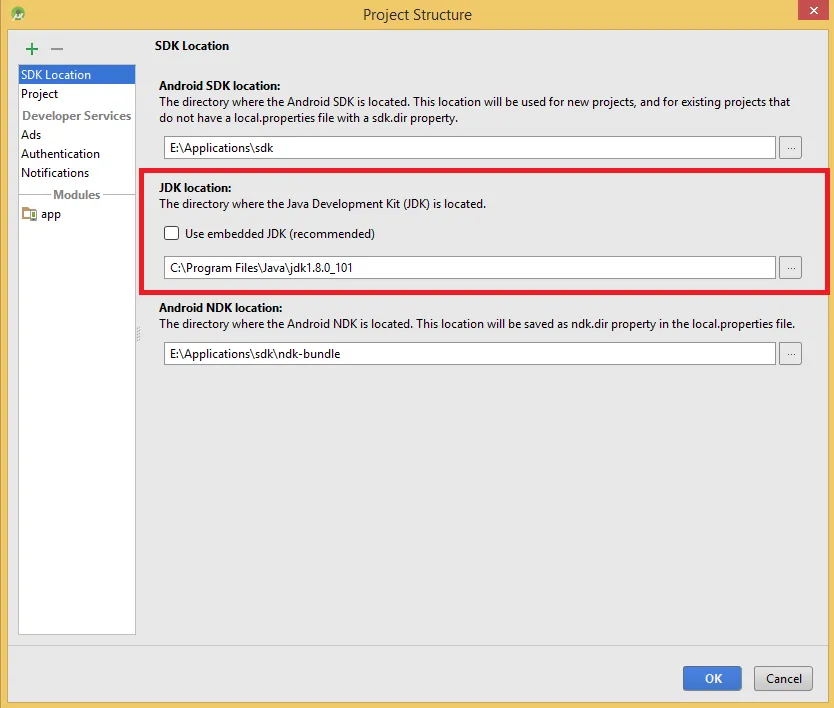Select SDK Location in sidebar
The width and height of the screenshot is (834, 708).
click(77, 74)
